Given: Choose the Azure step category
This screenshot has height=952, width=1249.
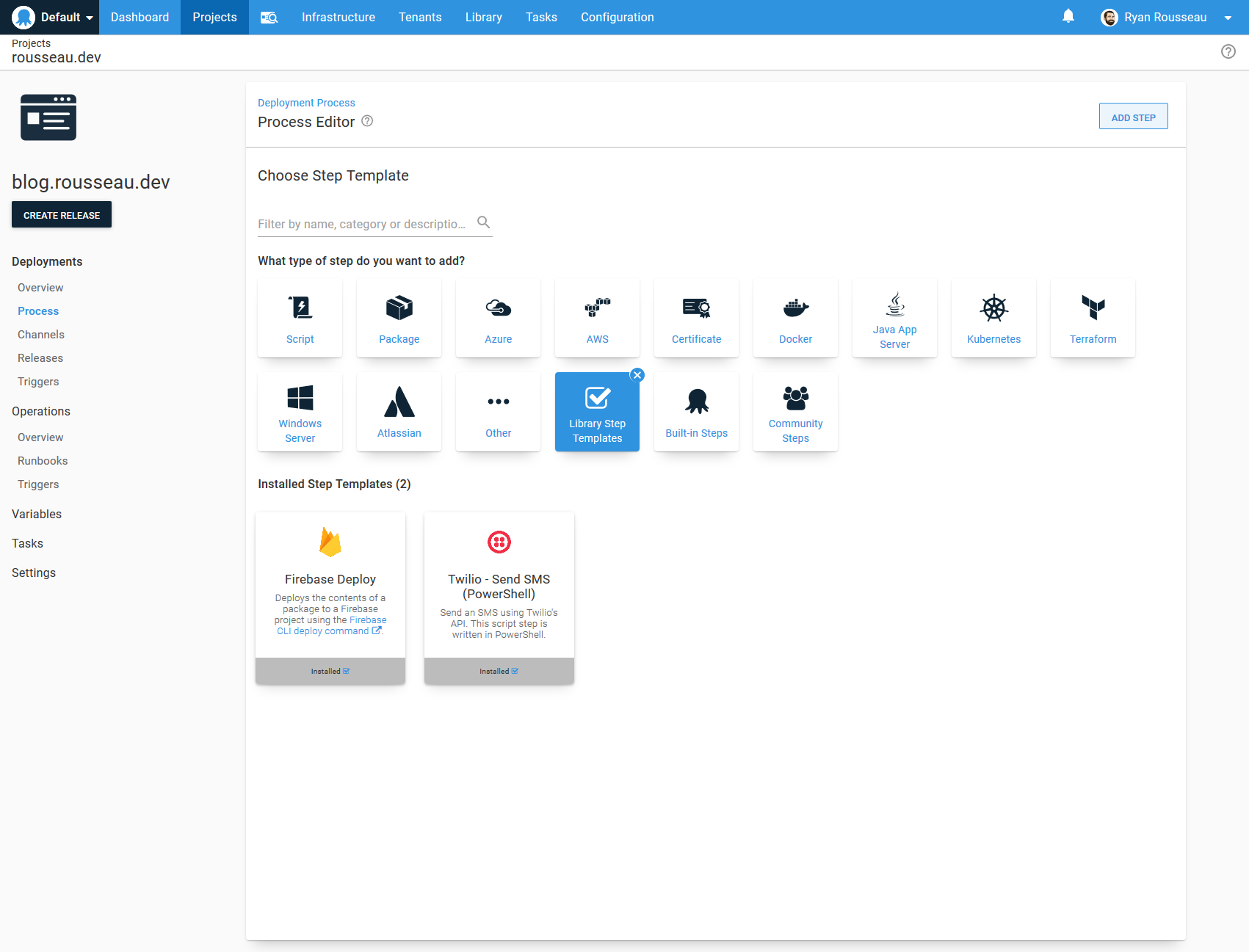Looking at the screenshot, I should click(x=498, y=317).
